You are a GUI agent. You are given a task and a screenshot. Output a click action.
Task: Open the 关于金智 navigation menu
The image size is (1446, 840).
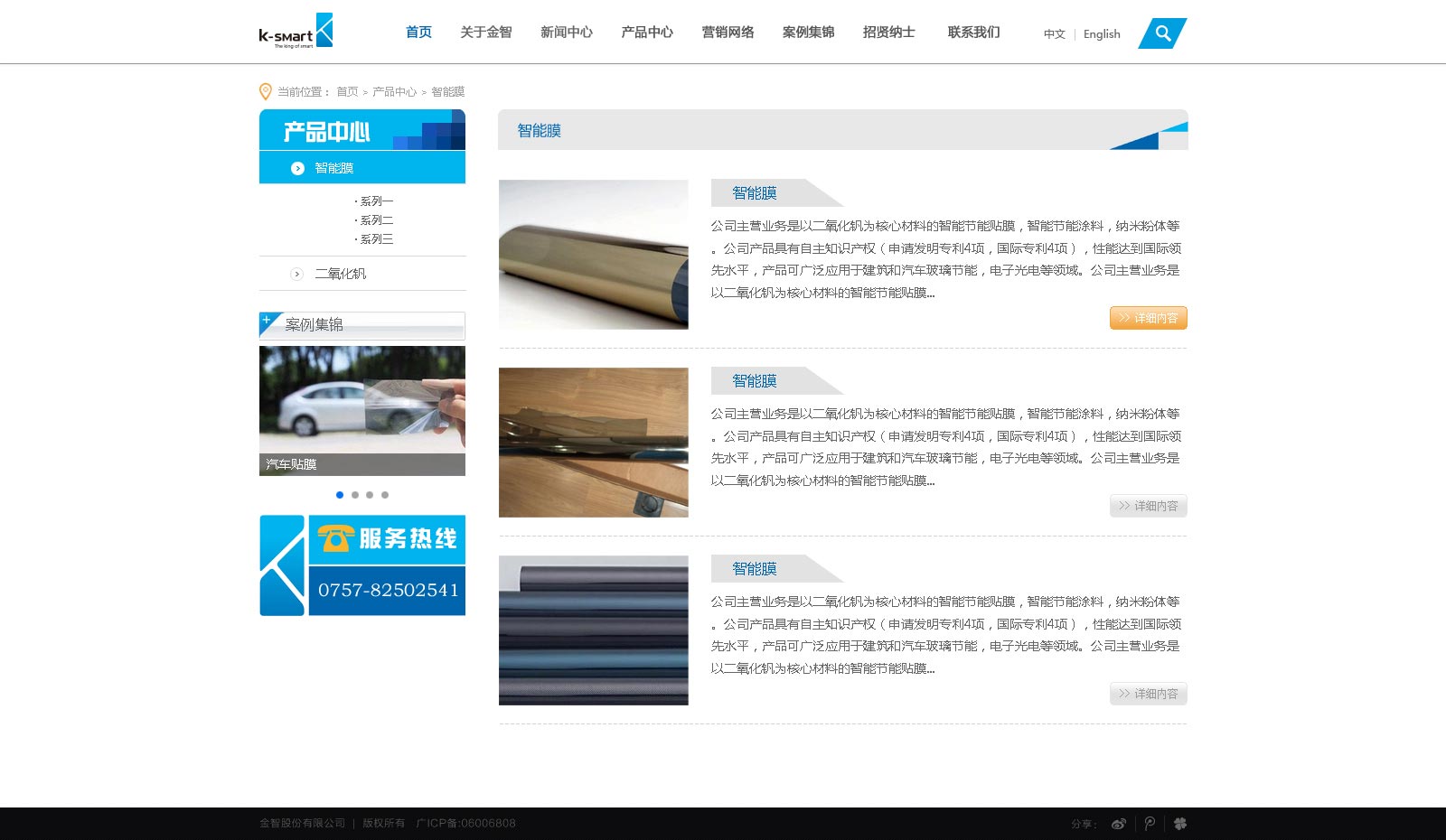click(485, 33)
